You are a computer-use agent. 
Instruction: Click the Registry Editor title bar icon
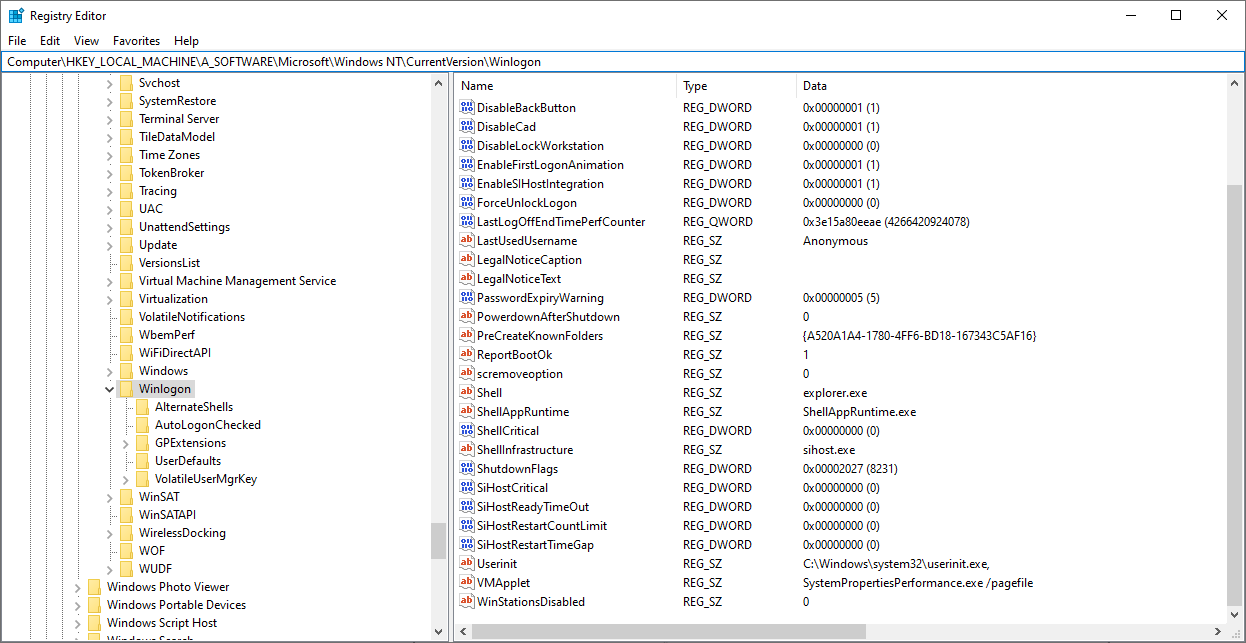[x=16, y=16]
